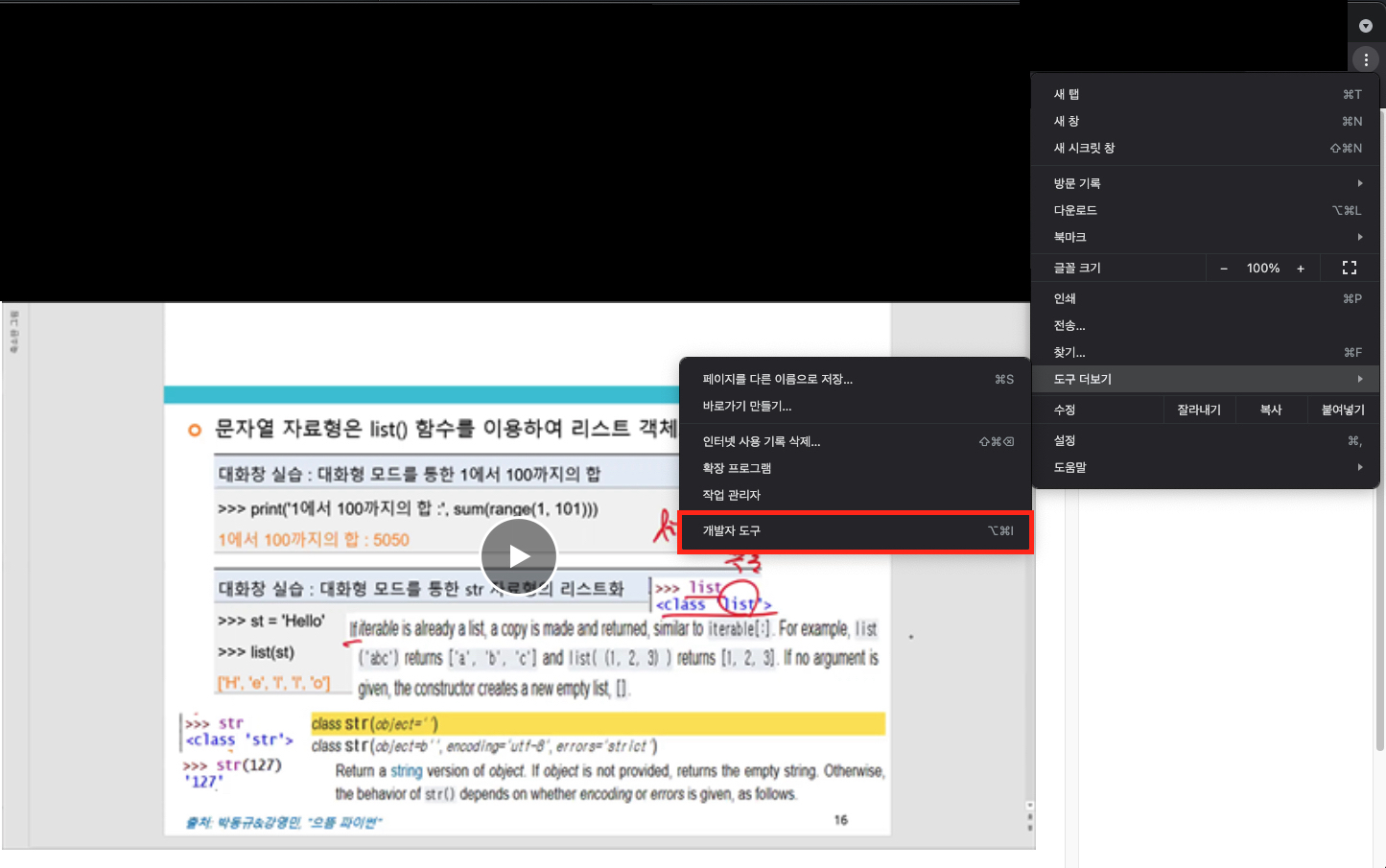The image size is (1386, 868).
Task: Expand the 방문 기록 submenu
Action: pos(1206,183)
